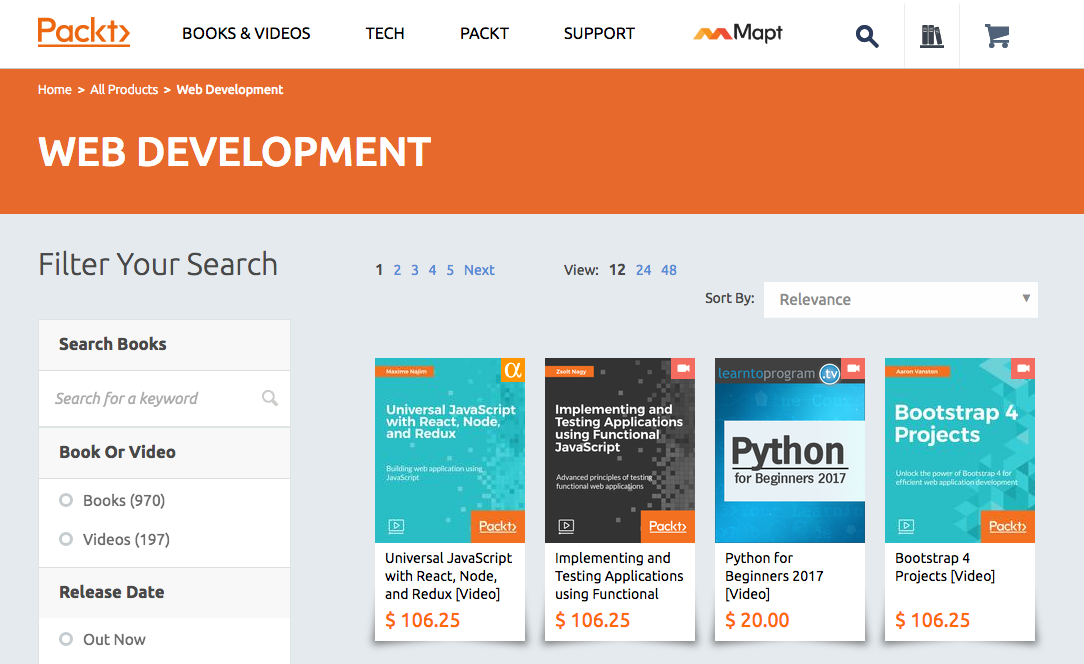
Task: Select the Videos (197) radio button
Action: click(x=66, y=539)
